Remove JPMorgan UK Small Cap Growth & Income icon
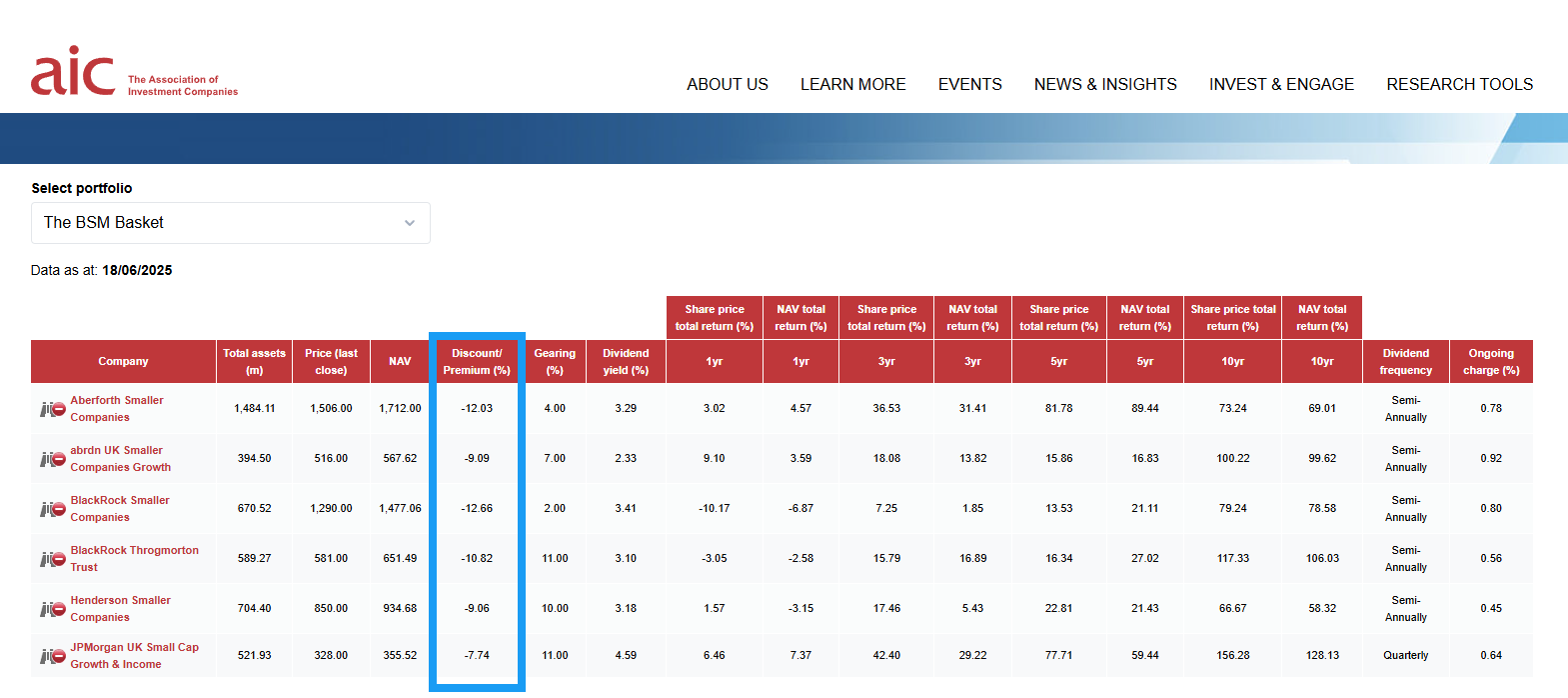The image size is (1568, 698). click(x=59, y=656)
